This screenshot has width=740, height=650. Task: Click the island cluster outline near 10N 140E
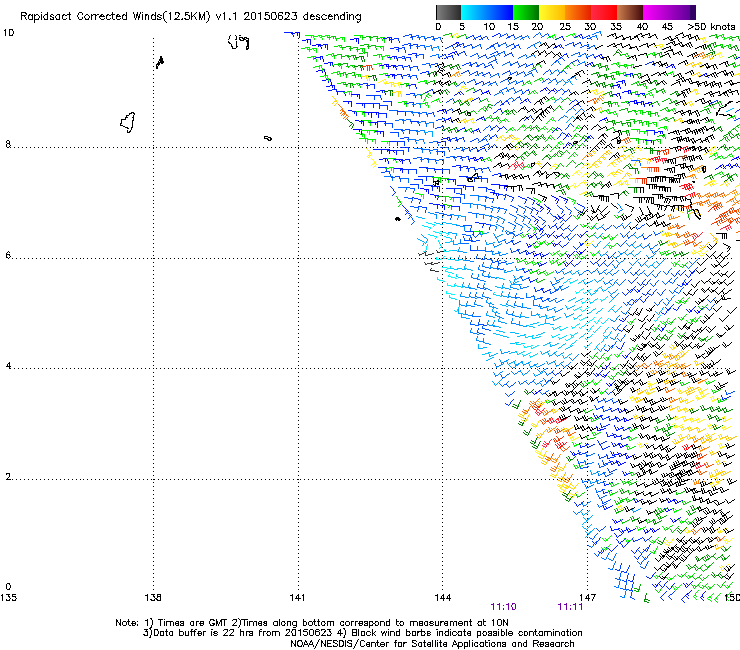[238, 42]
